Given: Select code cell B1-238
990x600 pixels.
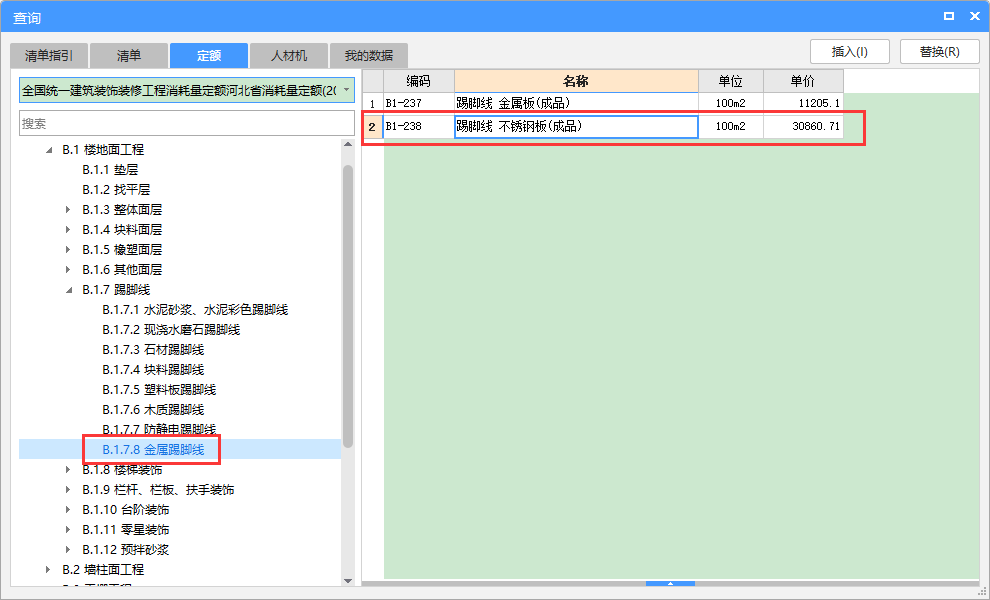Looking at the screenshot, I should [x=418, y=126].
